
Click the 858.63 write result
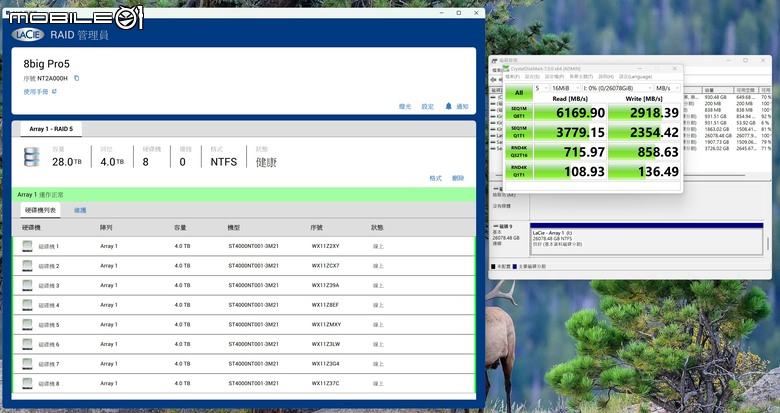pyautogui.click(x=644, y=152)
